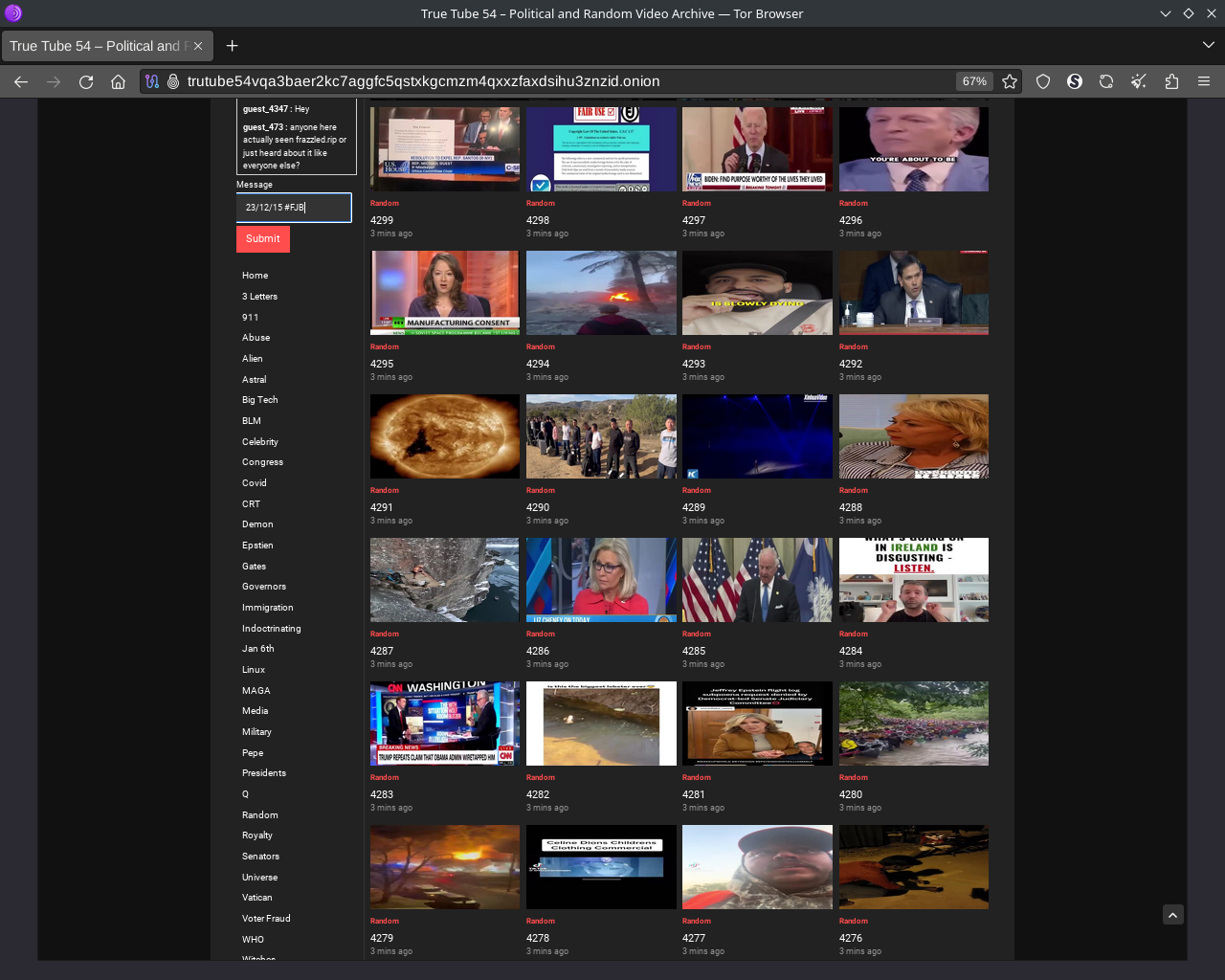Reset the 67% zoom level indicator
Viewport: 1225px width, 980px height.
click(x=974, y=81)
